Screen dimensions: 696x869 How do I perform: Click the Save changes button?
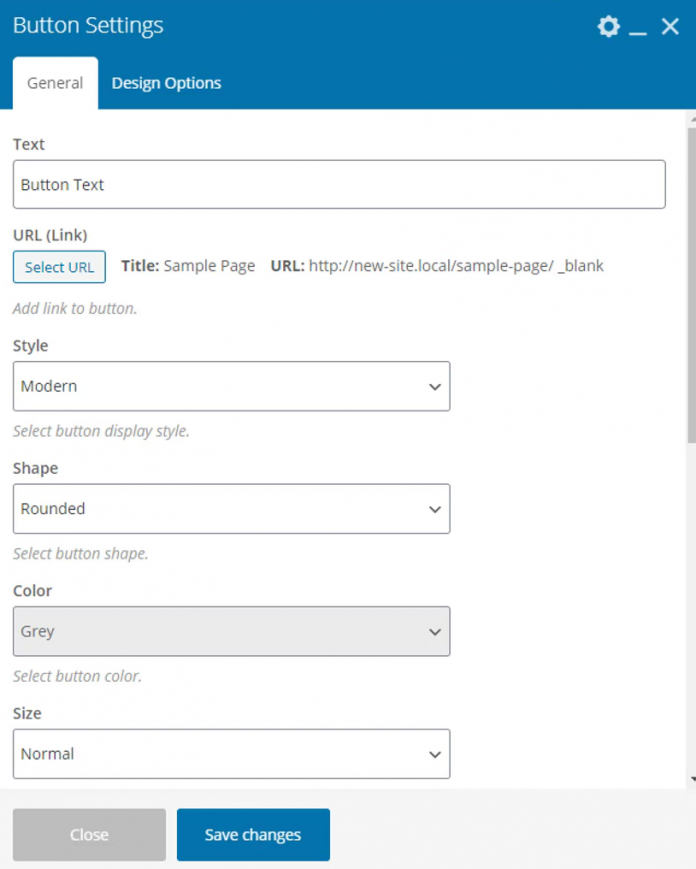[x=253, y=835]
